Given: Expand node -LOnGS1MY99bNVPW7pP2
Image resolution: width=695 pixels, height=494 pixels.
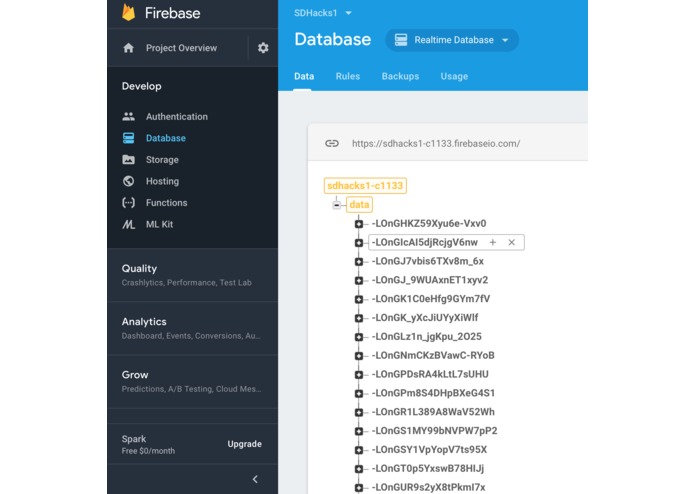Looking at the screenshot, I should tap(359, 431).
